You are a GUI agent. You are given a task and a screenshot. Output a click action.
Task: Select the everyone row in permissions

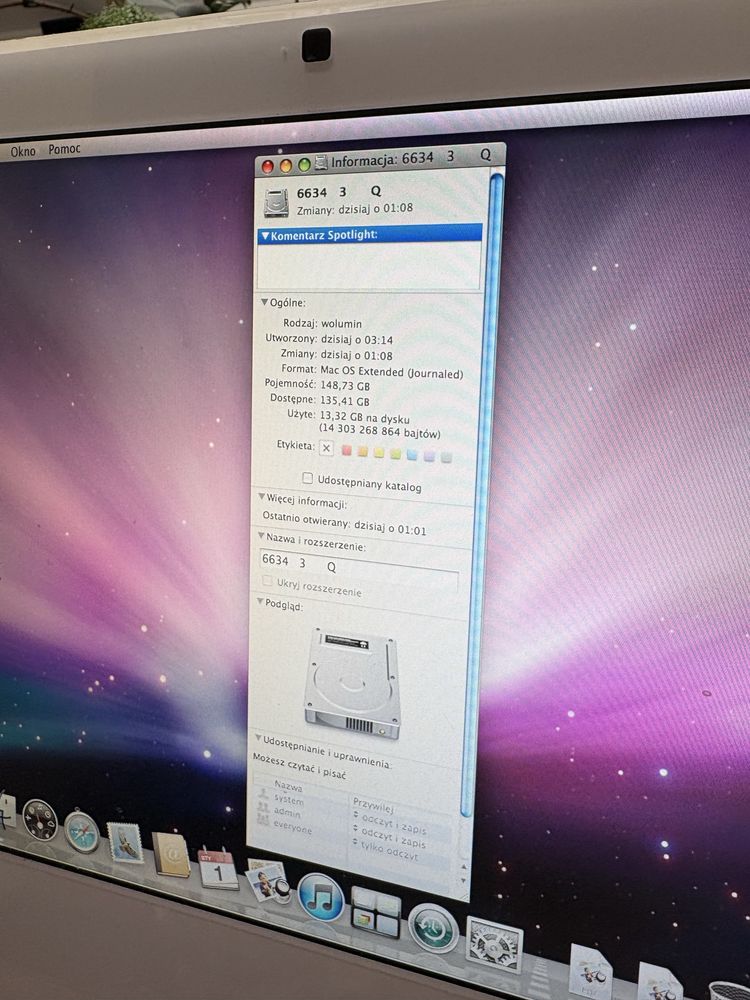(351, 839)
